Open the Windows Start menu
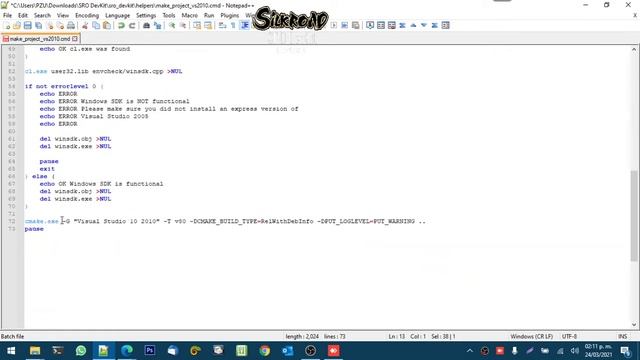 coord(11,351)
